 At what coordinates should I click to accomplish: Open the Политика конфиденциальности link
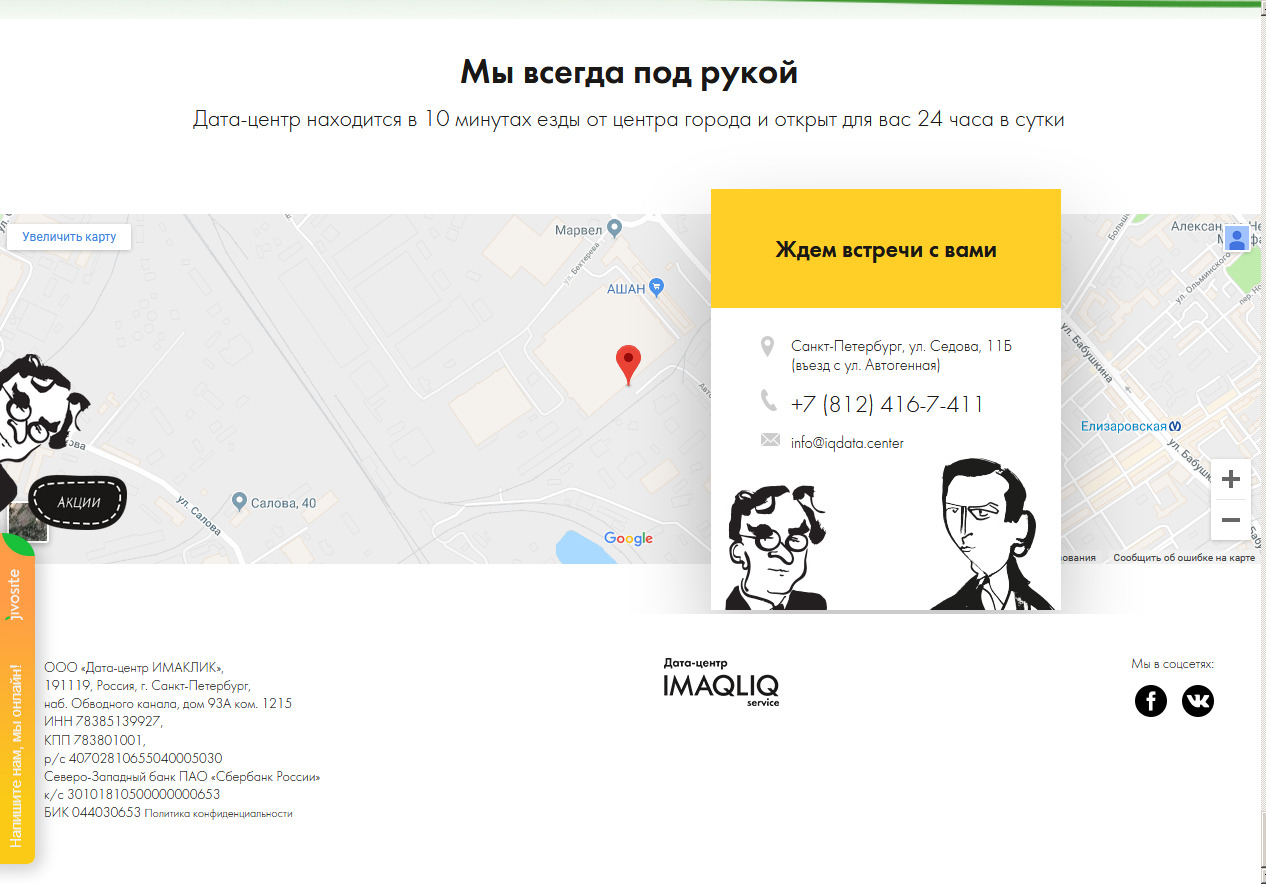point(219,814)
